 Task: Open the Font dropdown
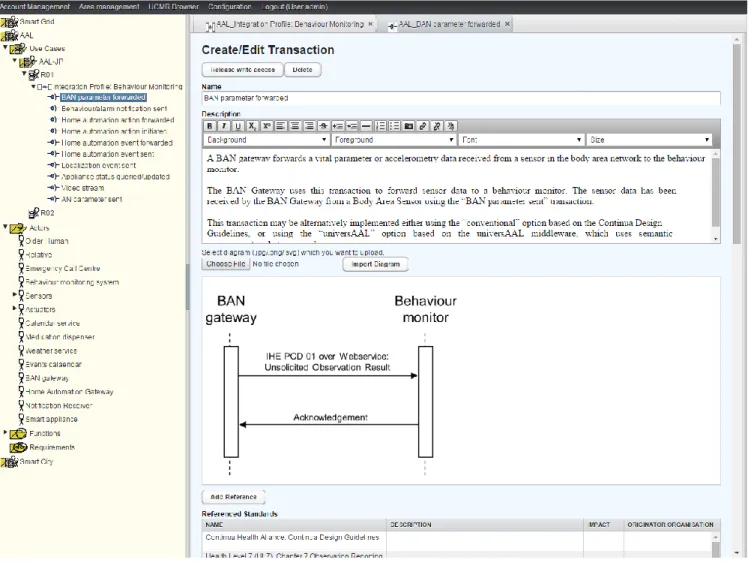click(x=521, y=140)
